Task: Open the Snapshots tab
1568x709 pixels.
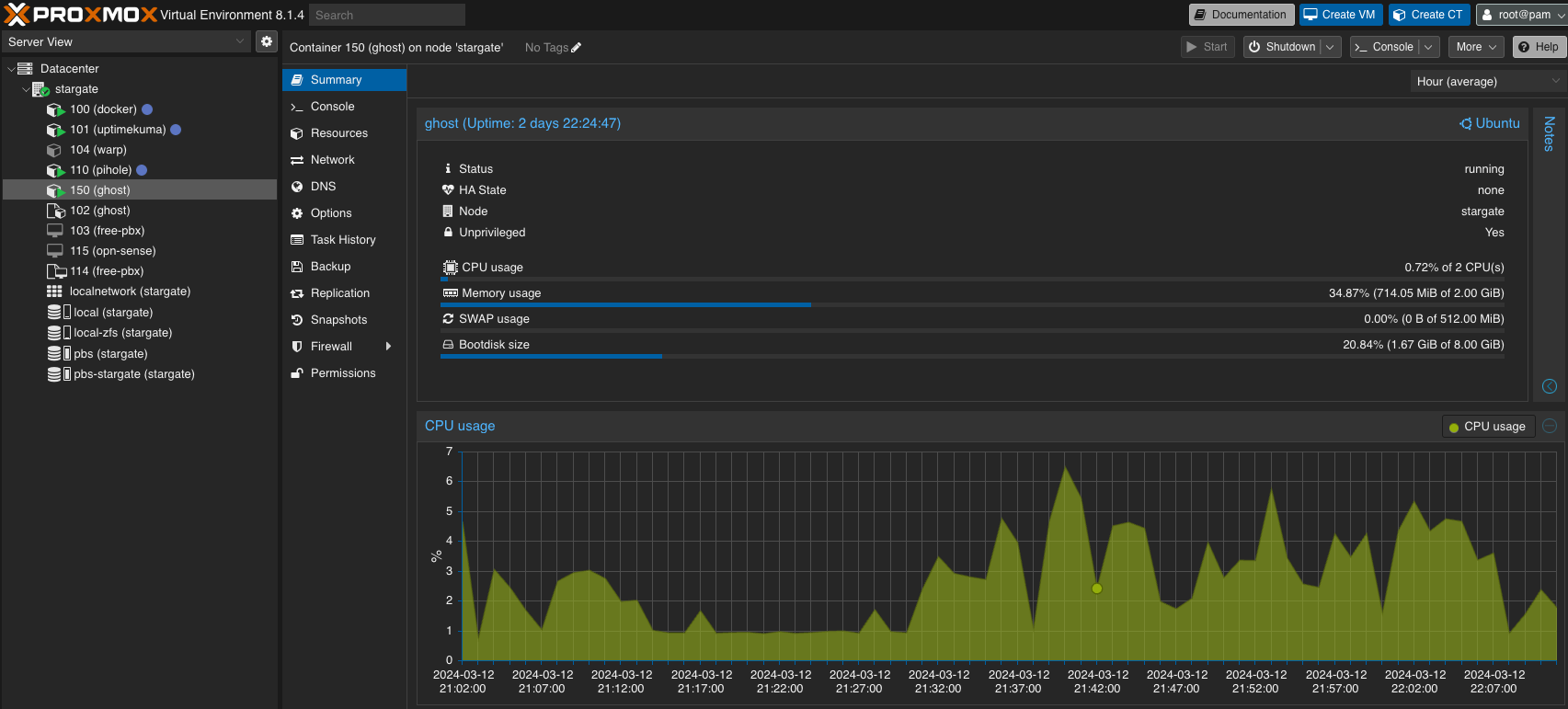Action: click(x=338, y=320)
